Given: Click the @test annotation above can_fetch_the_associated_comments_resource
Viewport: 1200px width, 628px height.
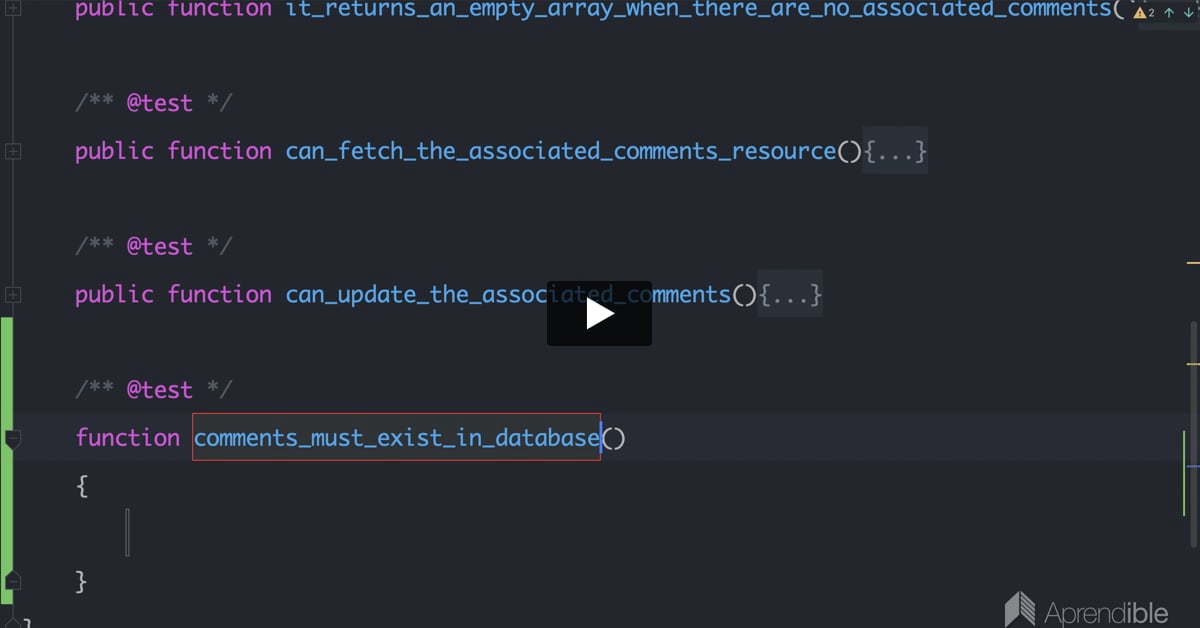Looking at the screenshot, I should pyautogui.click(x=160, y=104).
